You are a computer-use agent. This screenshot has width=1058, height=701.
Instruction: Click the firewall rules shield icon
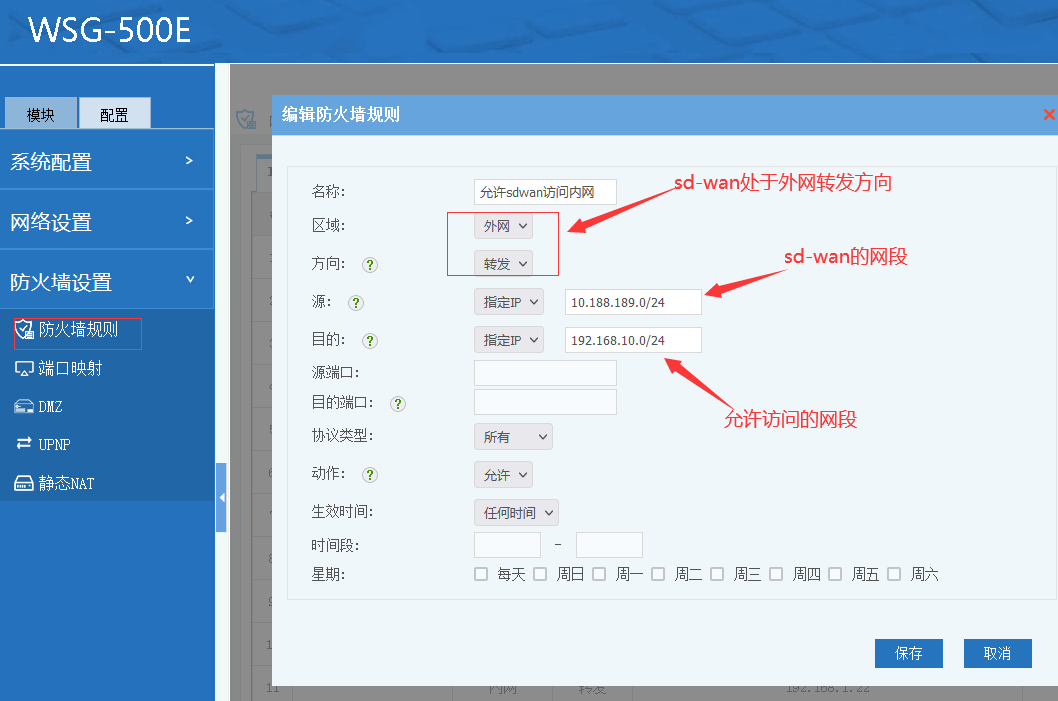point(24,330)
